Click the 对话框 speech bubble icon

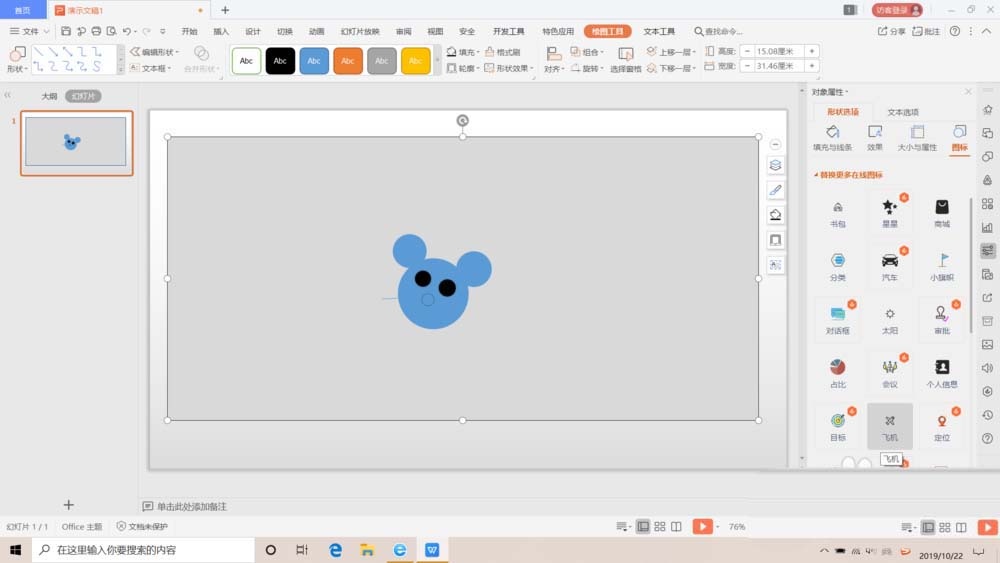click(x=837, y=315)
